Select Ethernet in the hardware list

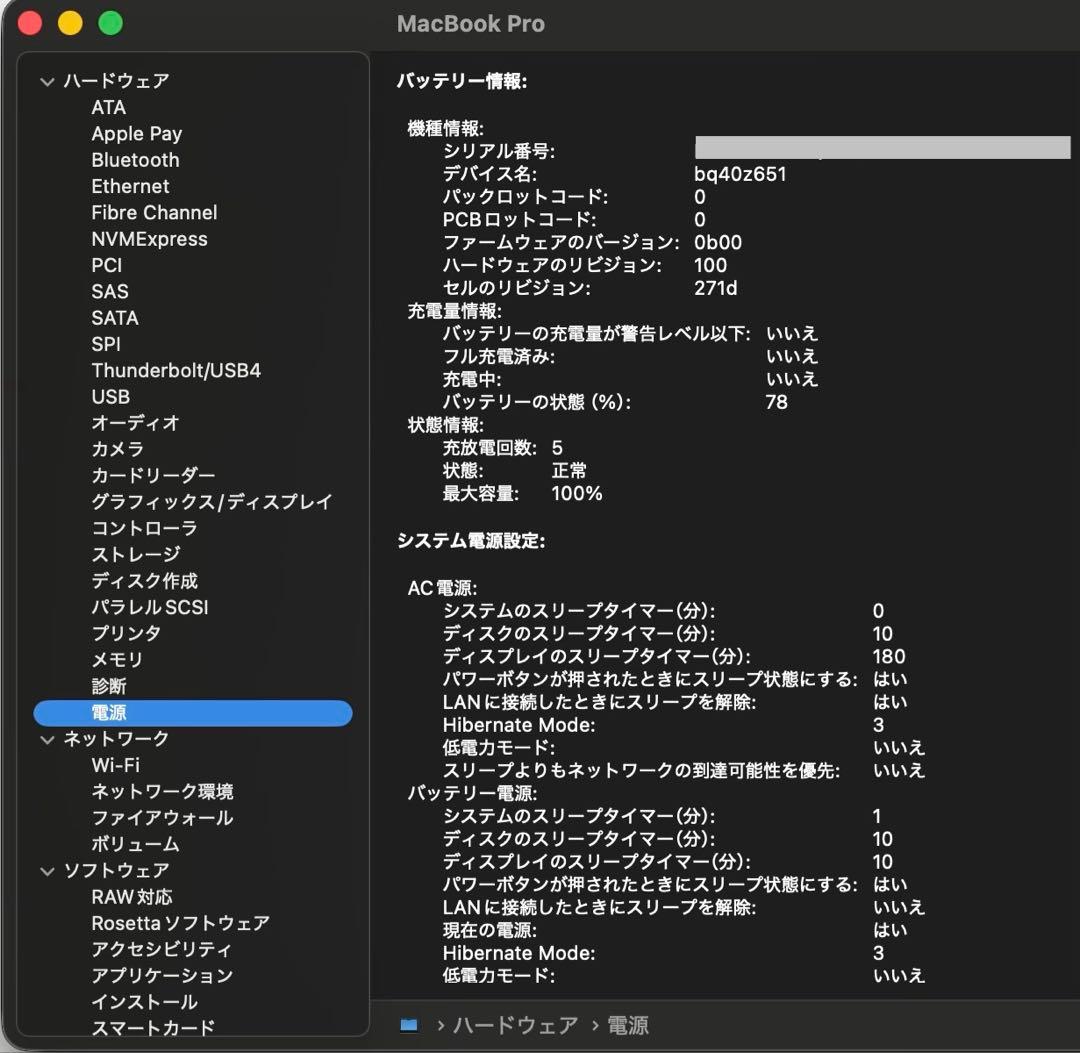130,186
